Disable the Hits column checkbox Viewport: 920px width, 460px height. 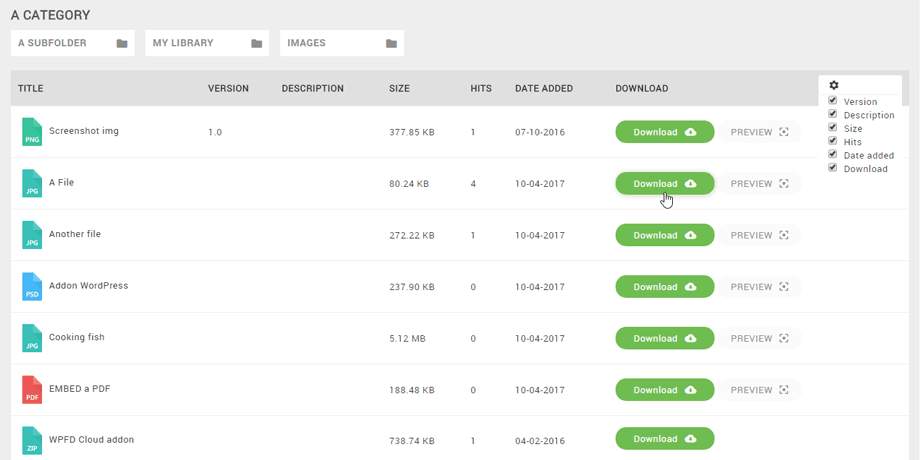tap(832, 141)
